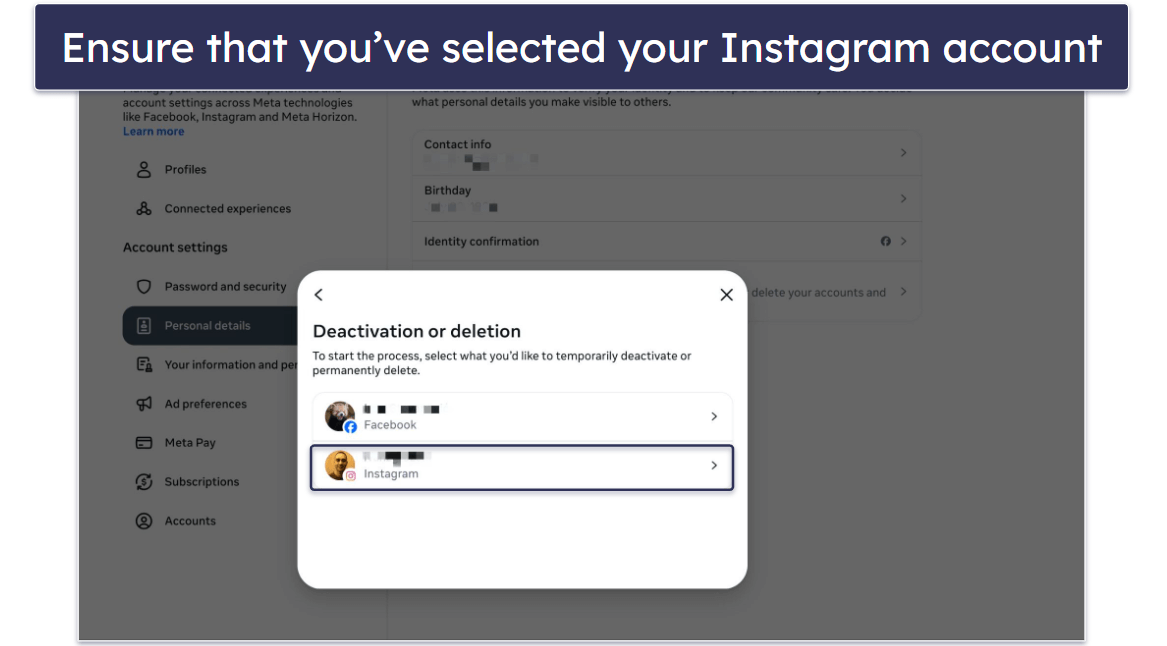Open the Learn more link
The image size is (1167, 646).
(x=153, y=131)
